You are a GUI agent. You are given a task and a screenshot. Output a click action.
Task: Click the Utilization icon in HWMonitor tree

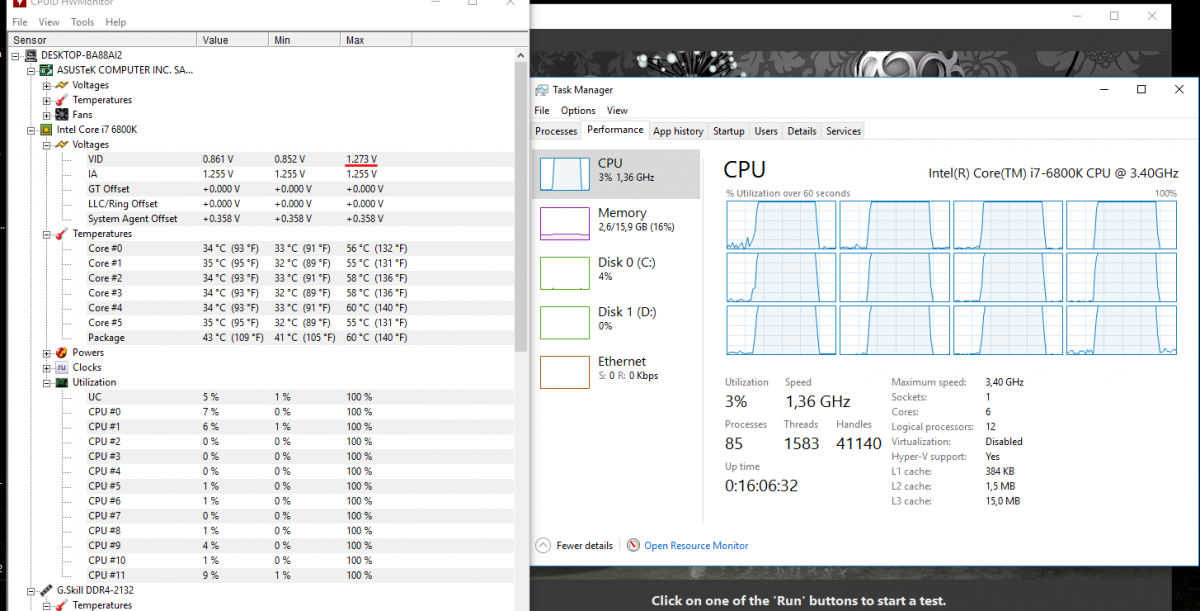[x=62, y=382]
